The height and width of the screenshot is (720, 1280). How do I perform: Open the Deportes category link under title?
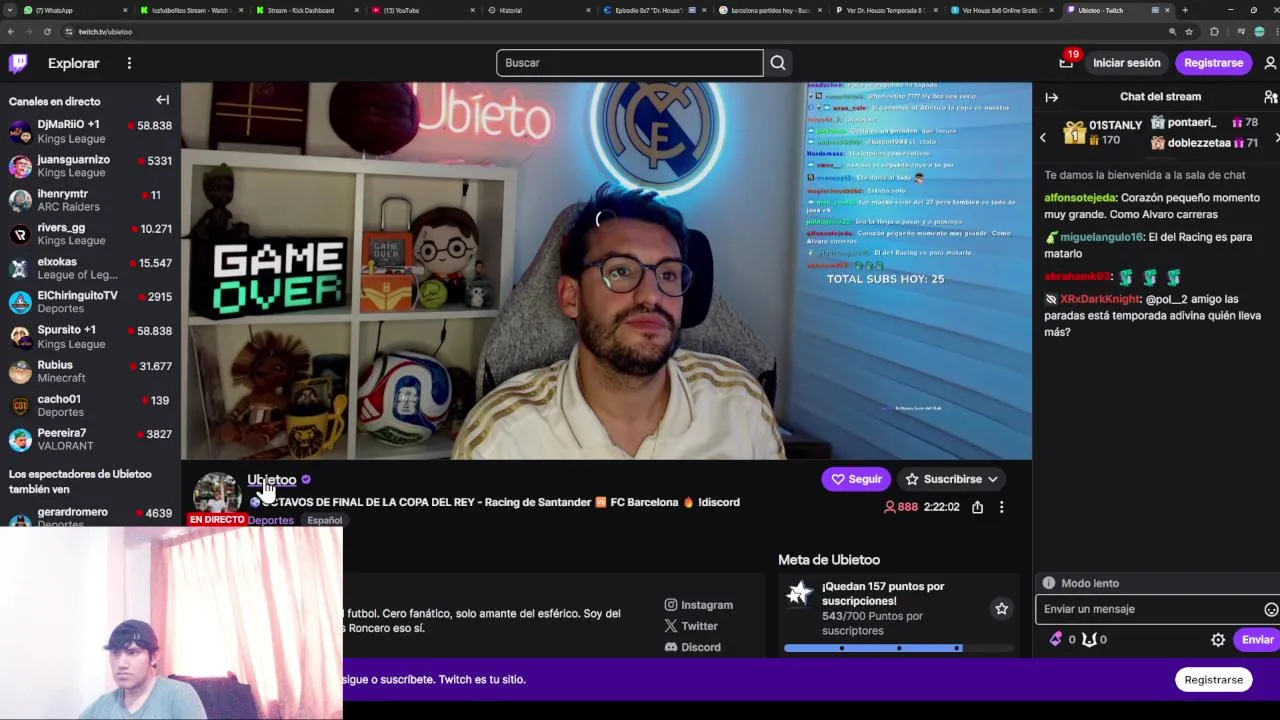tap(270, 520)
